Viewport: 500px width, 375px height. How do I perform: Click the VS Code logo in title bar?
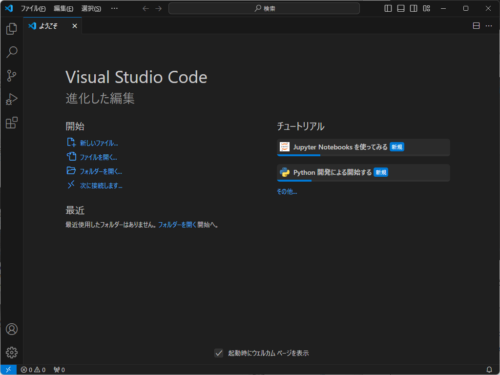(9, 8)
